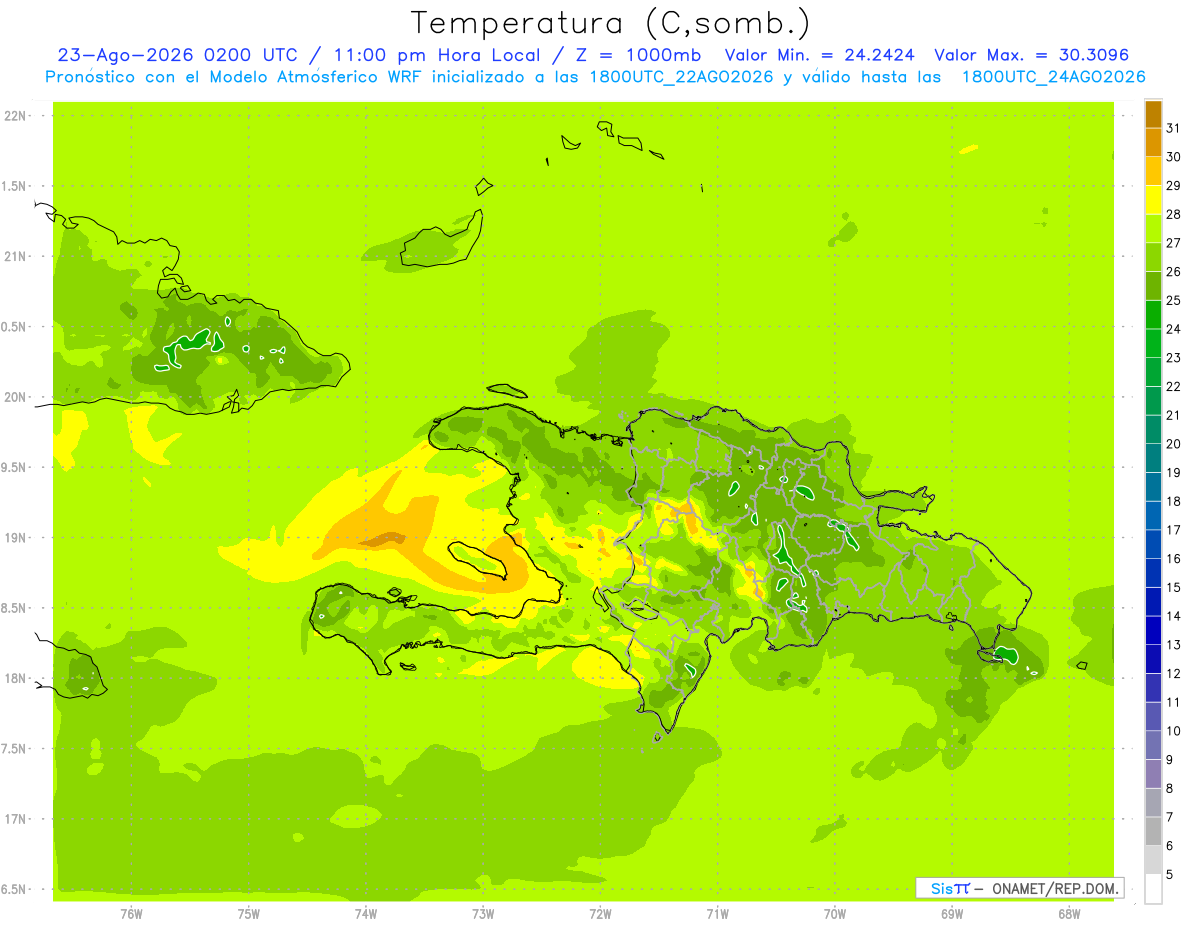Click the legend value 27
The height and width of the screenshot is (927, 1200).
point(1174,243)
